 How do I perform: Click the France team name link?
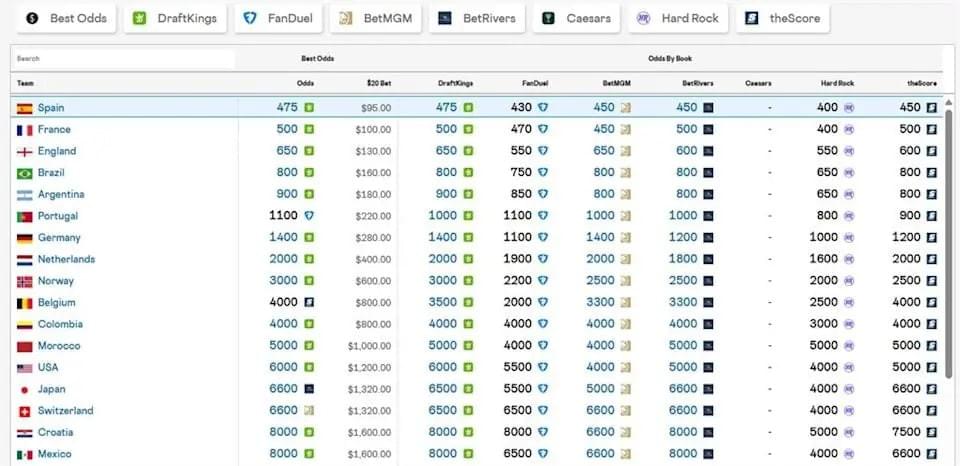(x=54, y=130)
